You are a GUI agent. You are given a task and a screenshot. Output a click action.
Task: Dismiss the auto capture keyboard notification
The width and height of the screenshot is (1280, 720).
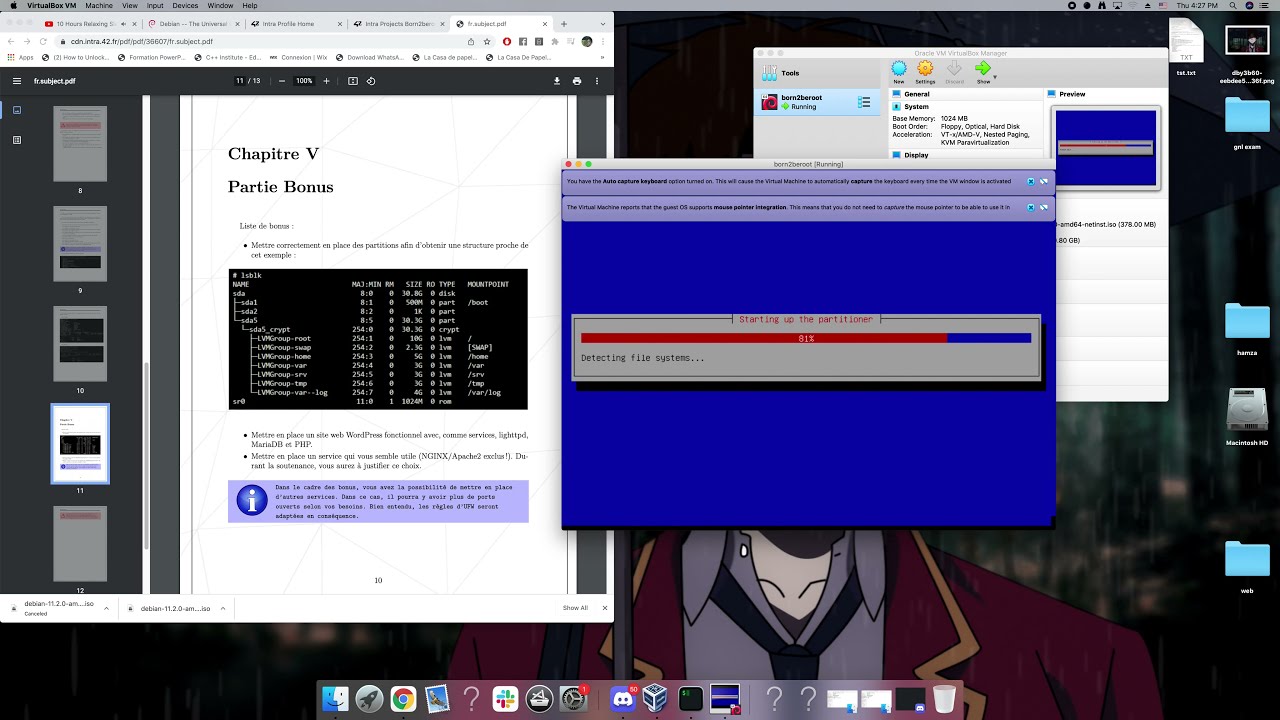tap(1031, 181)
